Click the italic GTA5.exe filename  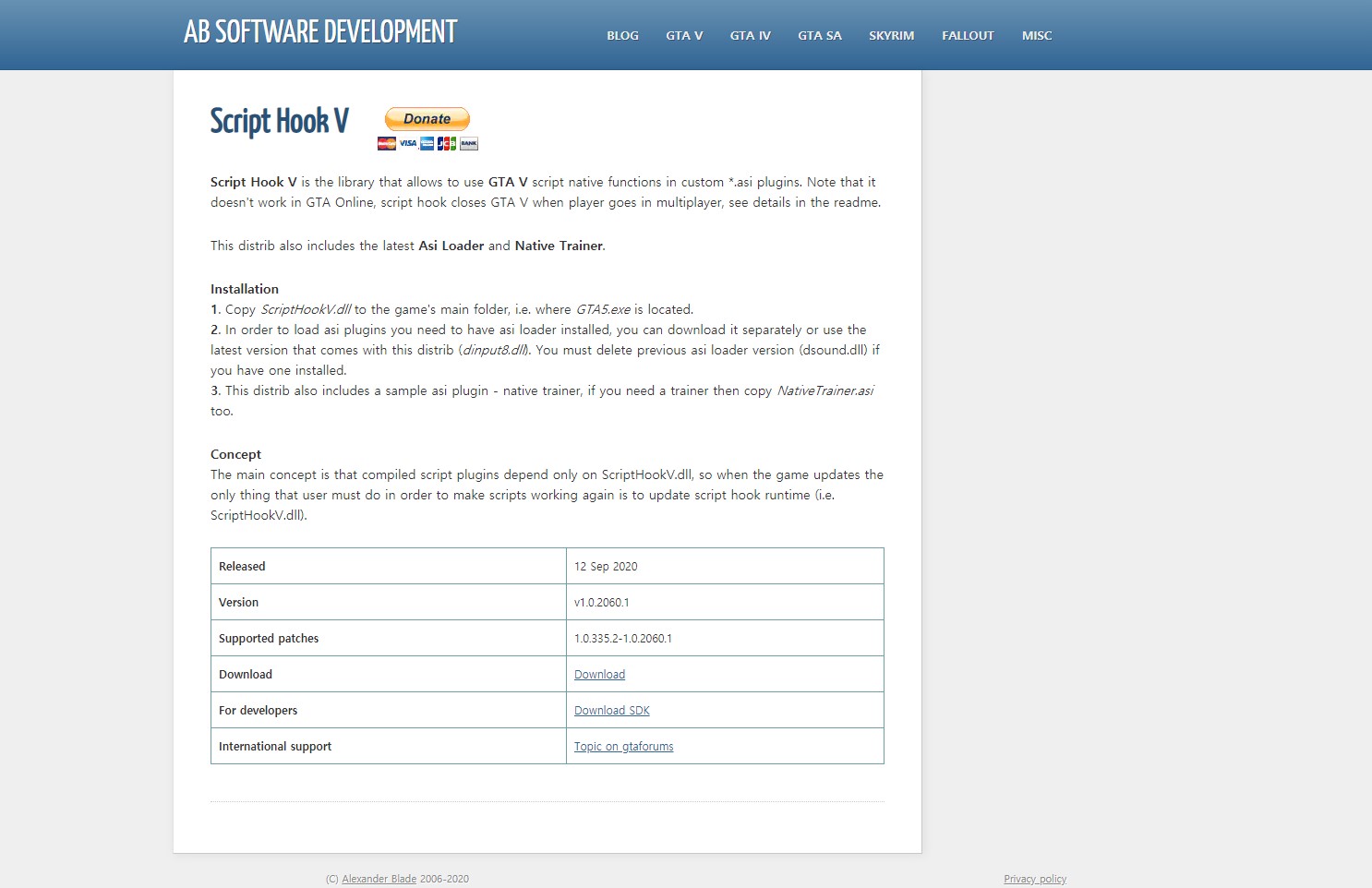pos(603,309)
